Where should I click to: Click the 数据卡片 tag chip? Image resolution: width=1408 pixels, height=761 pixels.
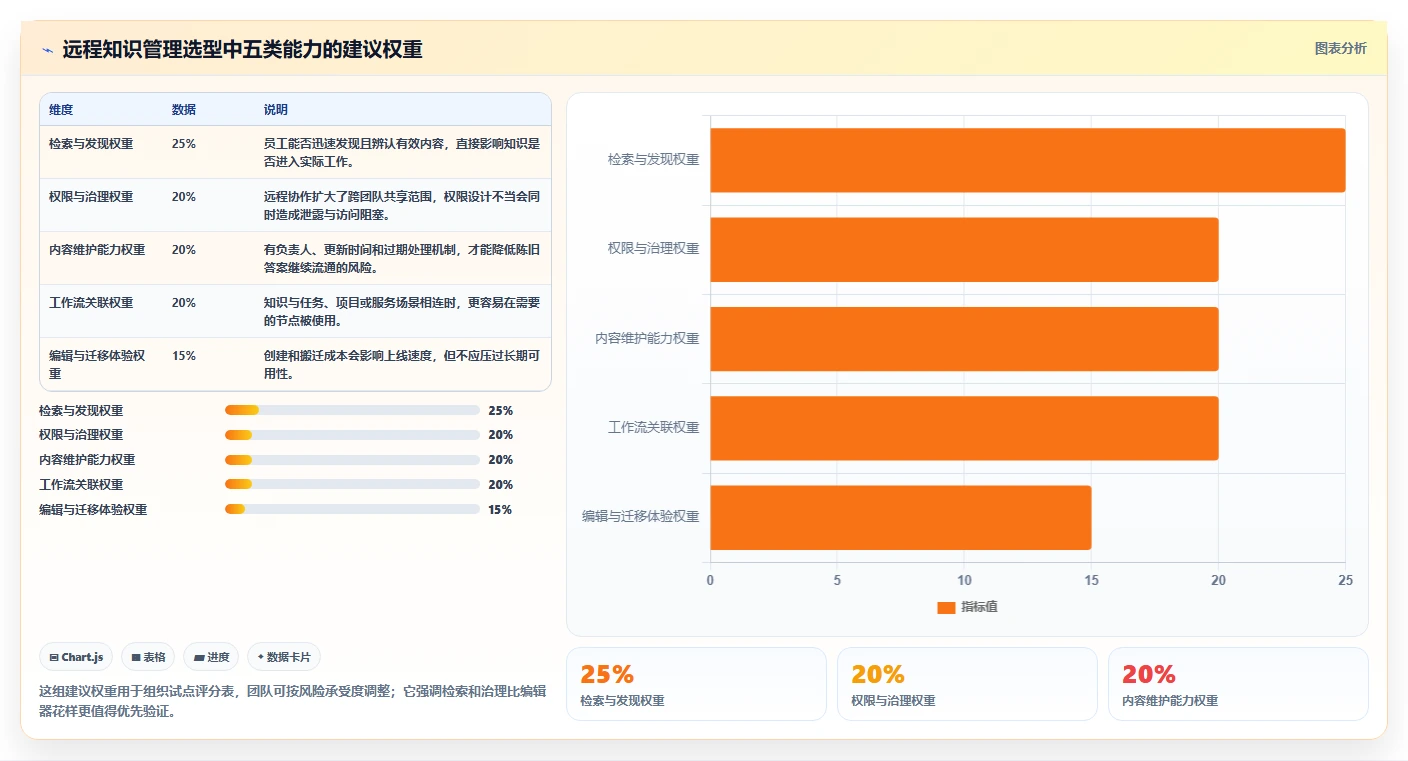[284, 657]
